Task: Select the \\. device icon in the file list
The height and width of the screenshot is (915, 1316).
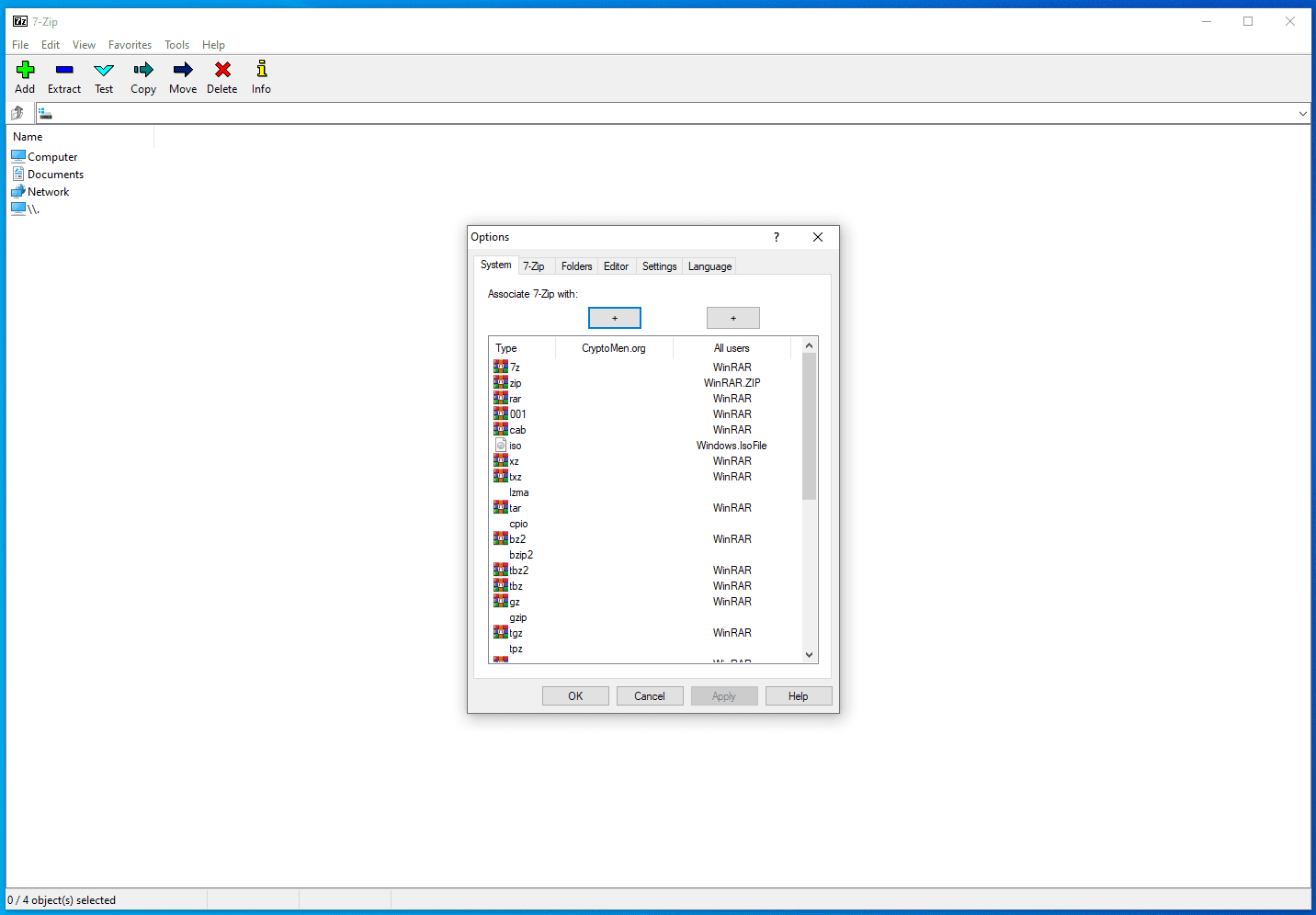Action: click(x=18, y=209)
